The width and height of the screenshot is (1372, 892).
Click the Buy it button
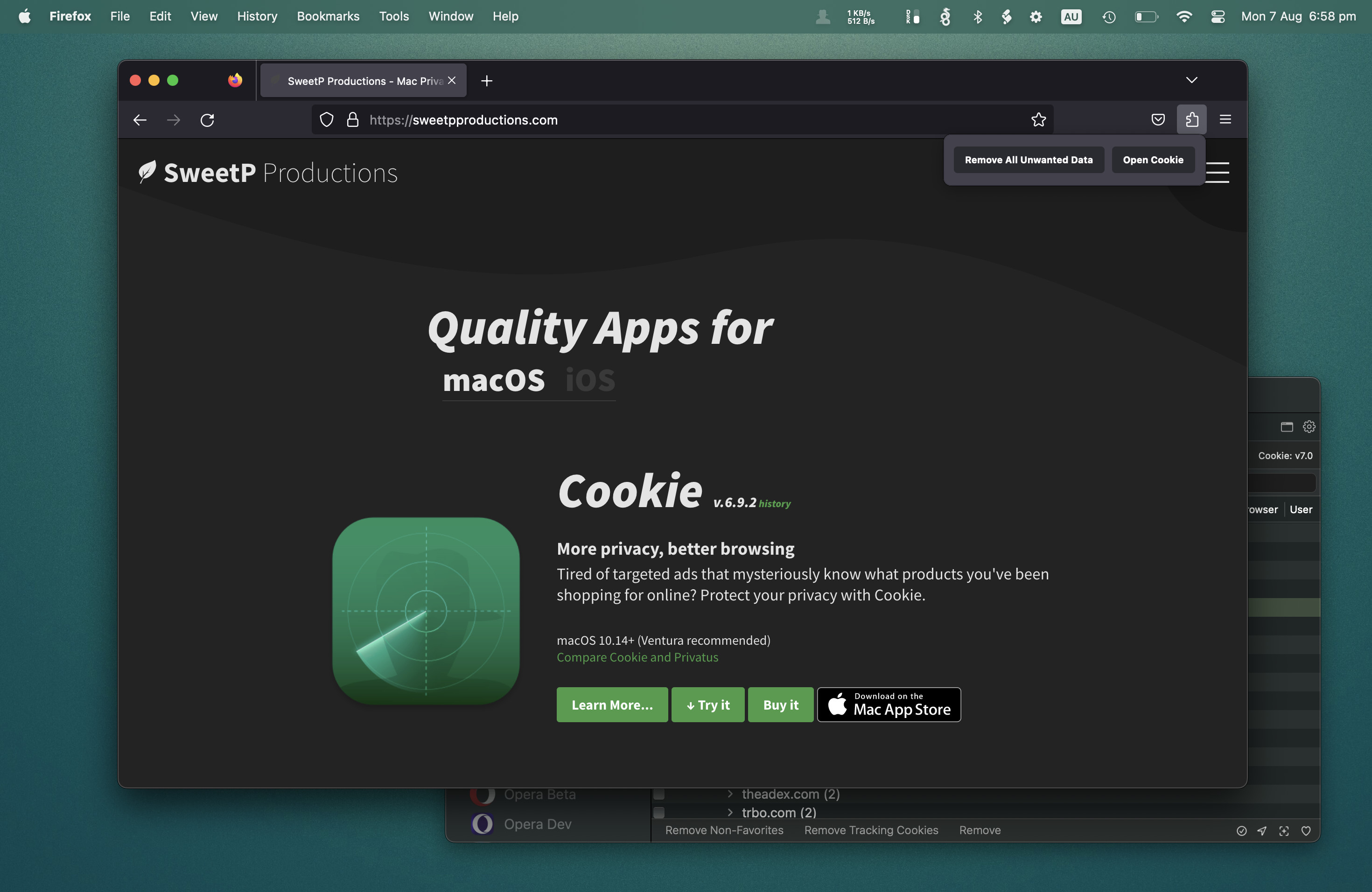pos(781,704)
